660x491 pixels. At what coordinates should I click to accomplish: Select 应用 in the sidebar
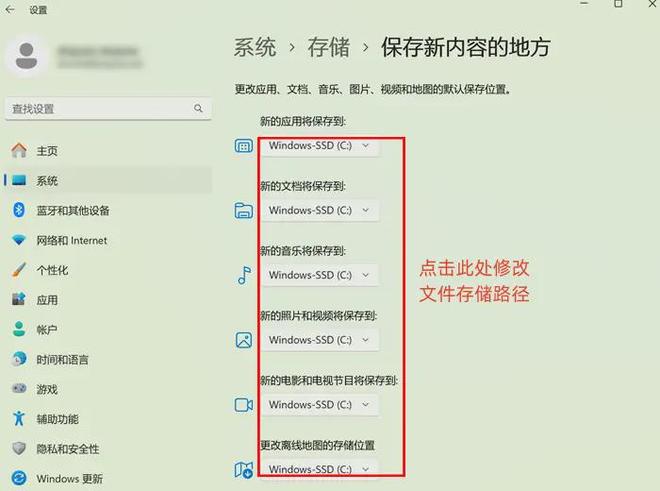click(47, 300)
